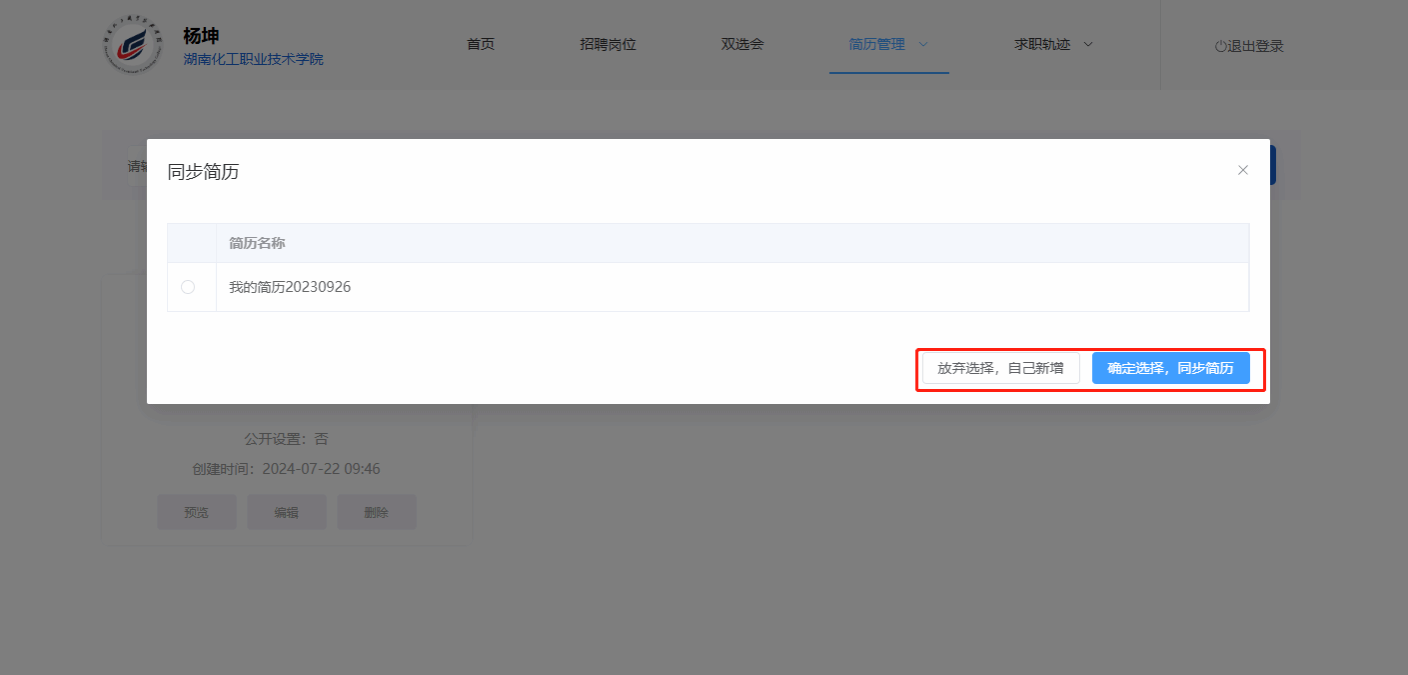Select the radio button for 我的简历20230926
1408x675 pixels.
click(x=188, y=287)
